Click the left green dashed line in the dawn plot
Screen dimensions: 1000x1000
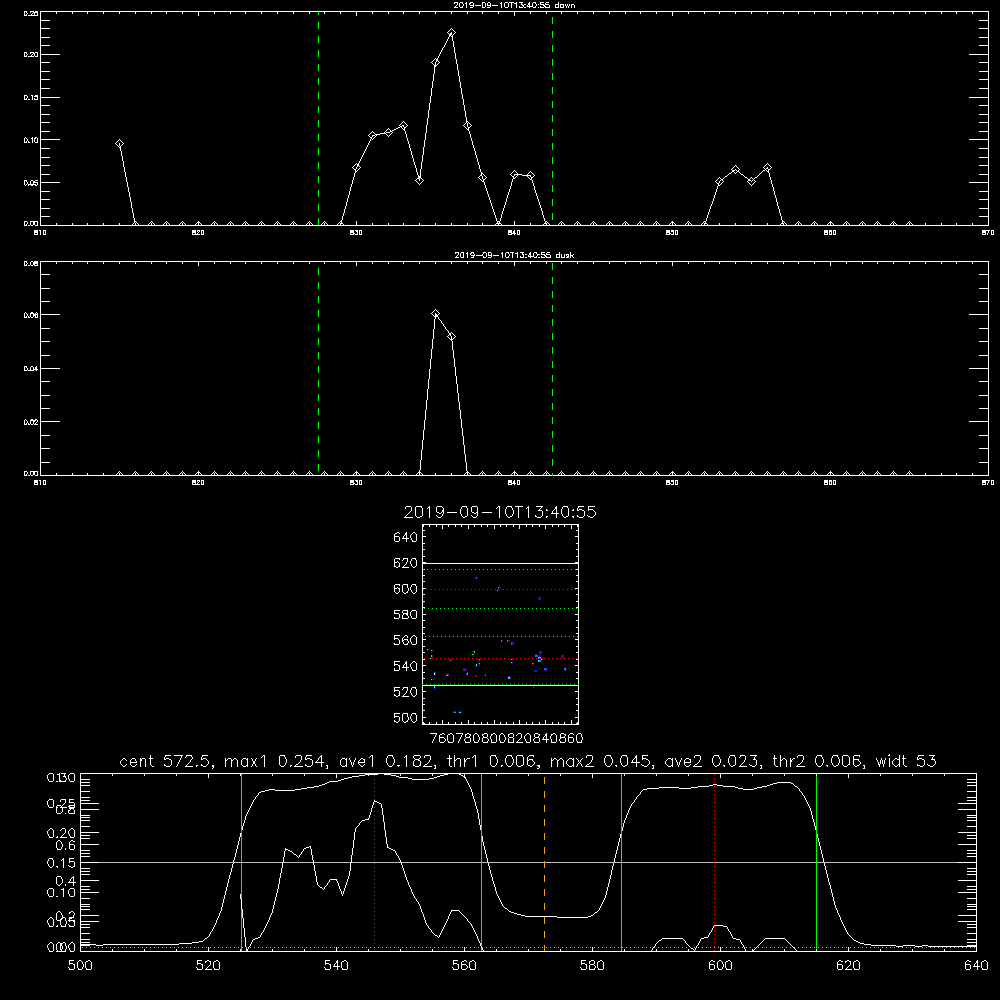tap(318, 118)
